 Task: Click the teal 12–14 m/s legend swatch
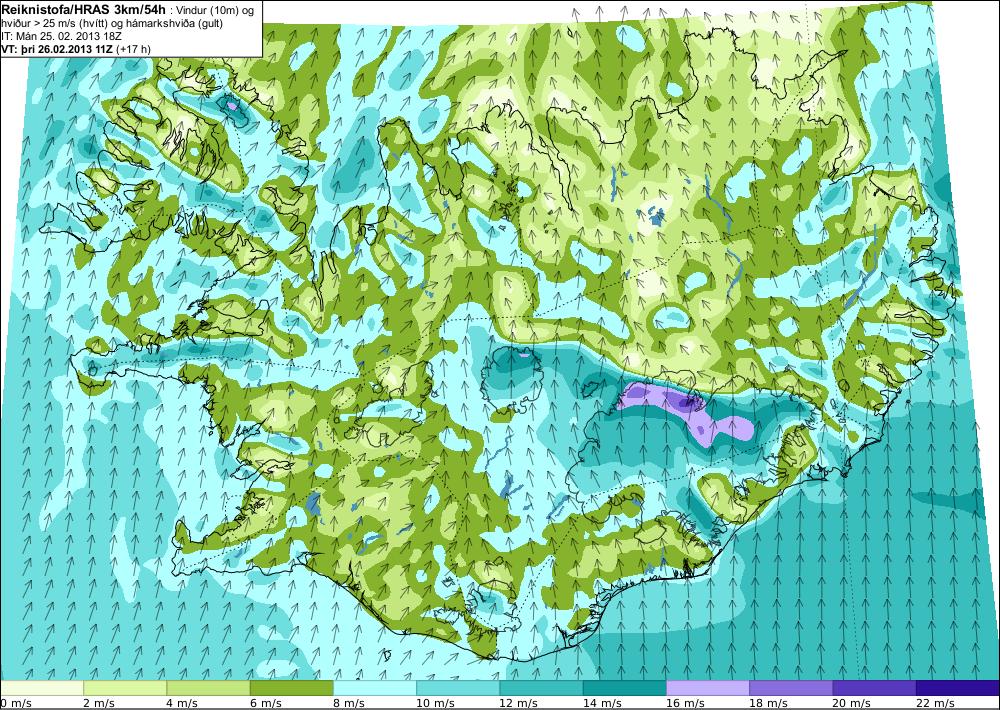tap(541, 688)
